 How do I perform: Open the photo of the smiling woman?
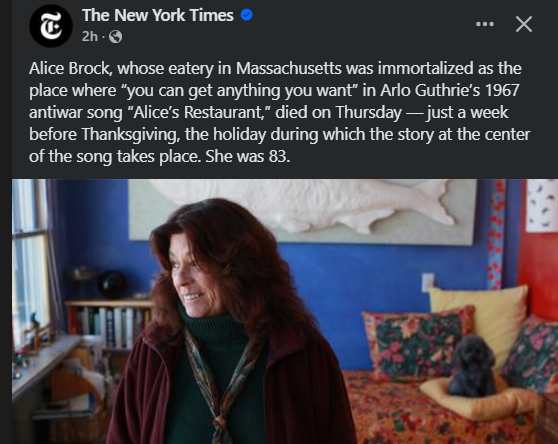(285, 311)
